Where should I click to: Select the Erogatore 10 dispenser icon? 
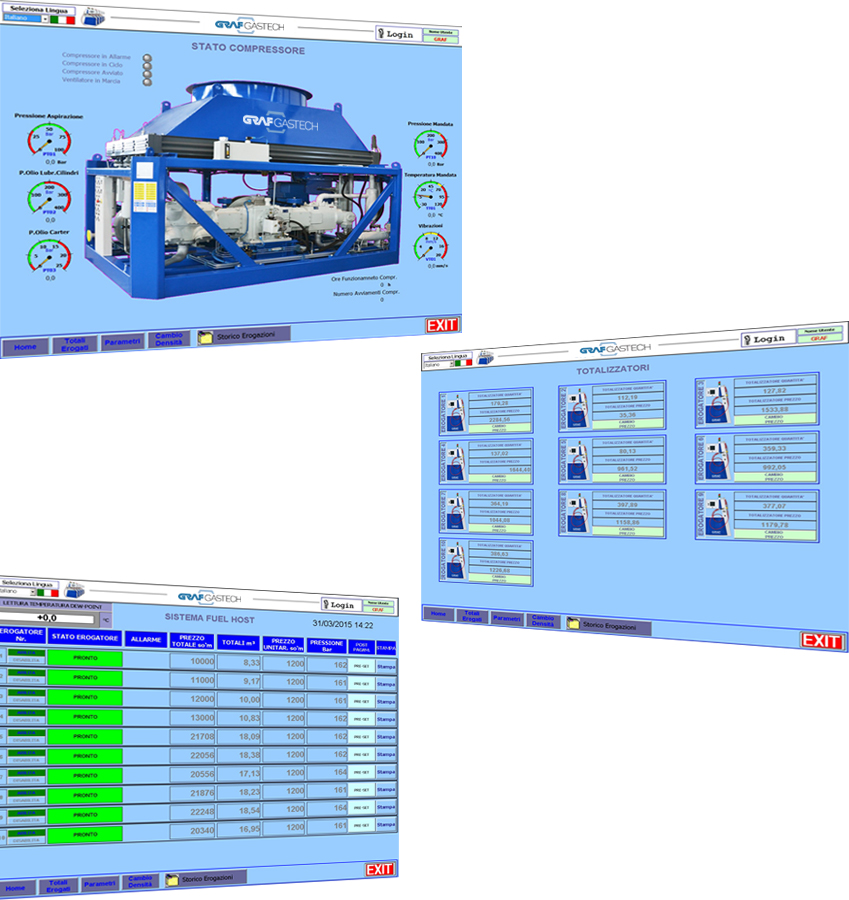[x=456, y=561]
